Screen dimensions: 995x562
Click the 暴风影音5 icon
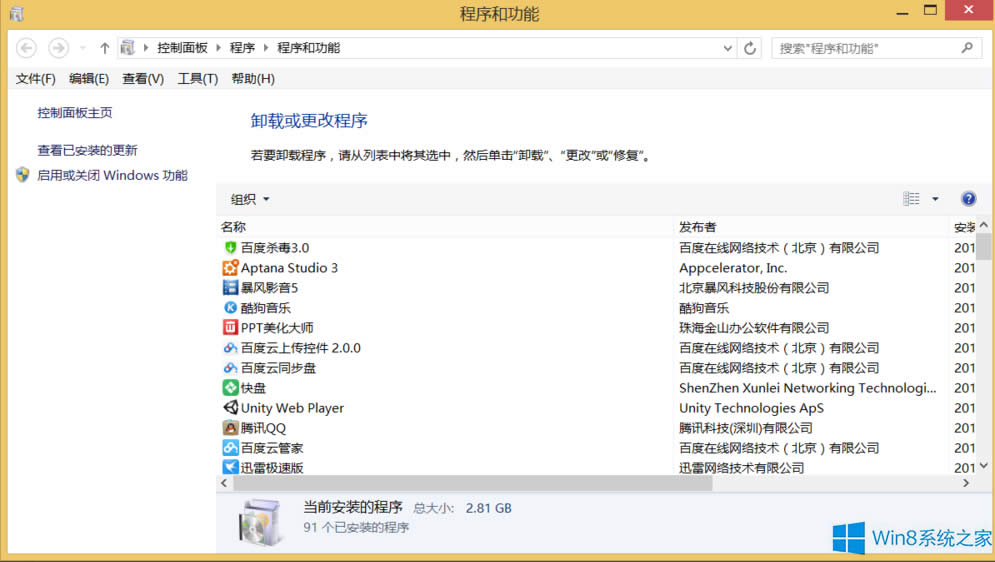(230, 287)
